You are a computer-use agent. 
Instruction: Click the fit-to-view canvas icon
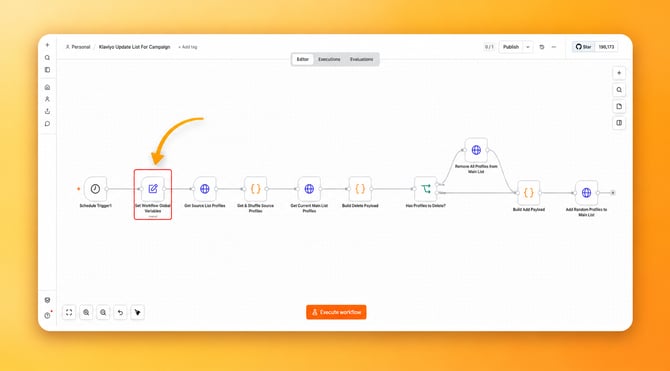coord(69,312)
